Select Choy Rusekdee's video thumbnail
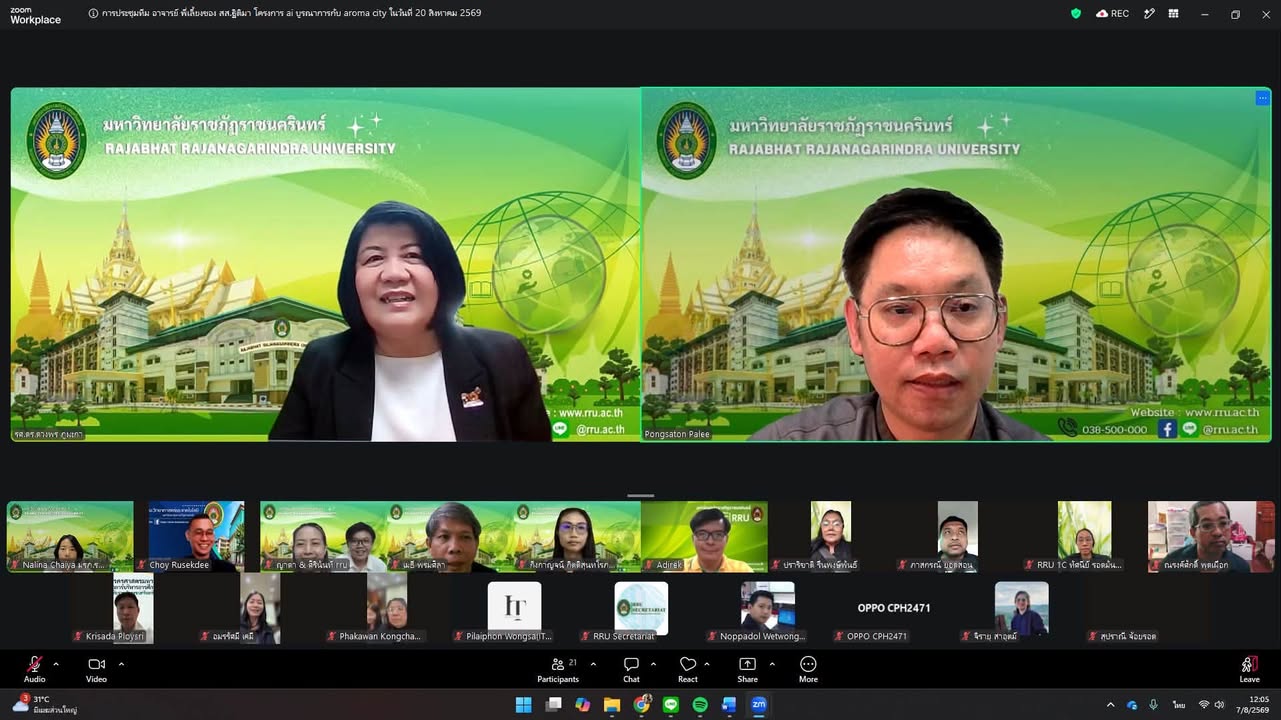The width and height of the screenshot is (1281, 720). 196,537
